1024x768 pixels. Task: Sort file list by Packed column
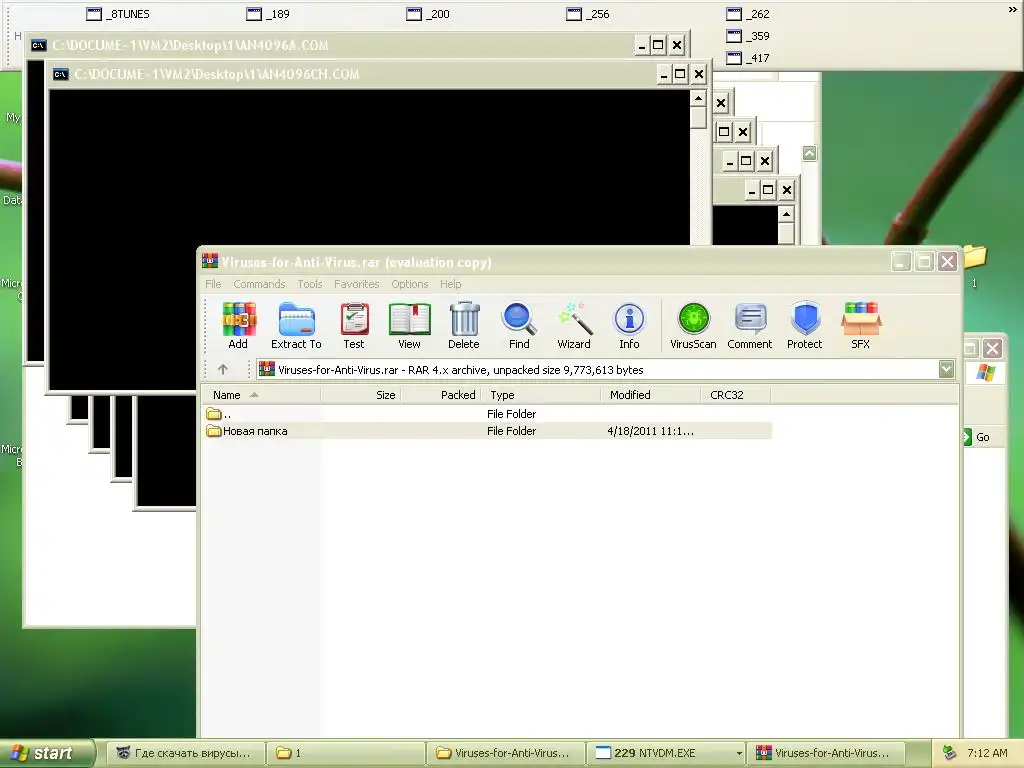(x=441, y=395)
